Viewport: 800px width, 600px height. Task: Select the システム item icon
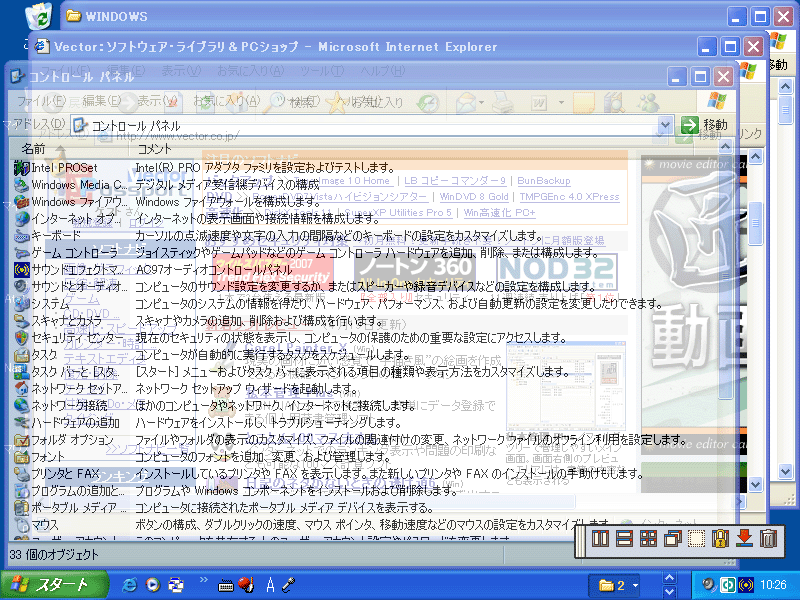tap(21, 304)
